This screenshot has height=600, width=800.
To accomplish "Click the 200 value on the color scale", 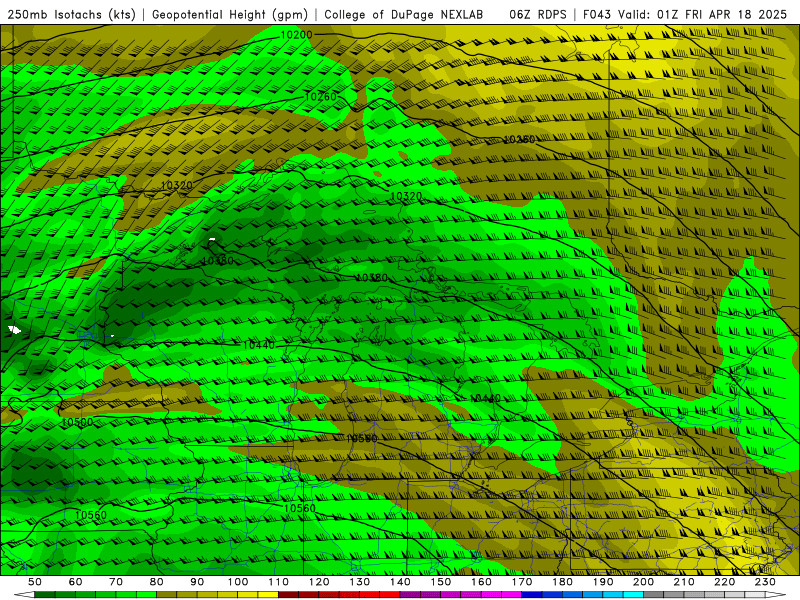I will point(643,582).
